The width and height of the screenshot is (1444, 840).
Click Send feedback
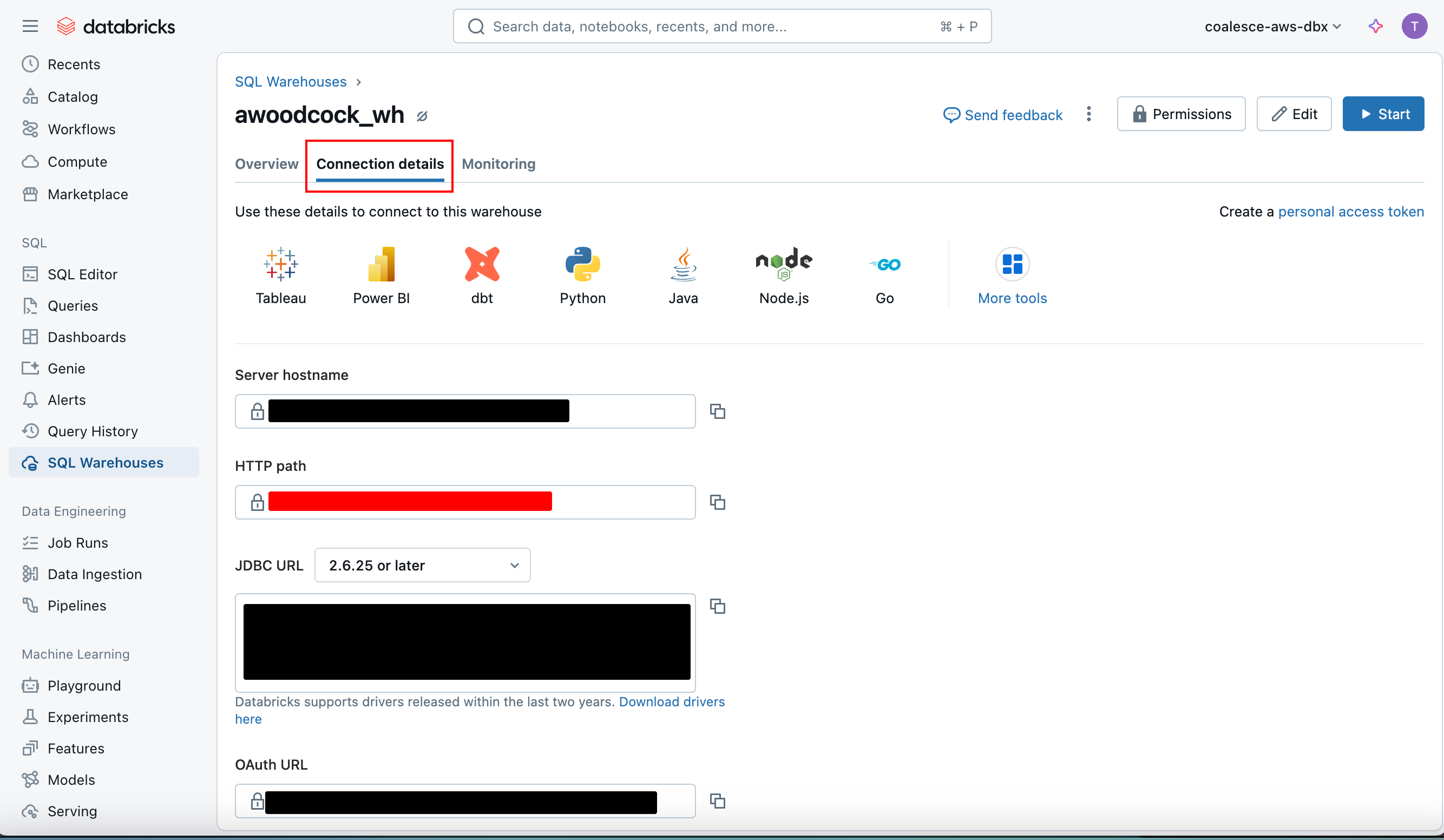point(1003,115)
